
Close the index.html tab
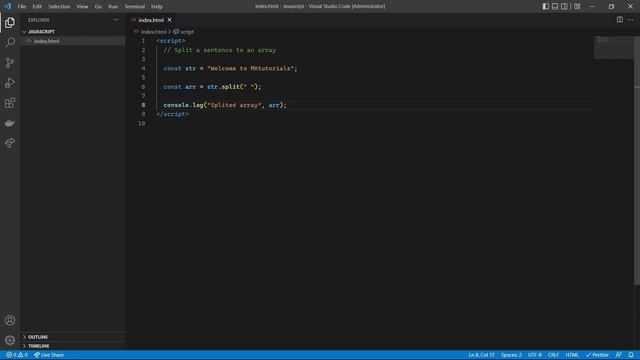coord(169,20)
